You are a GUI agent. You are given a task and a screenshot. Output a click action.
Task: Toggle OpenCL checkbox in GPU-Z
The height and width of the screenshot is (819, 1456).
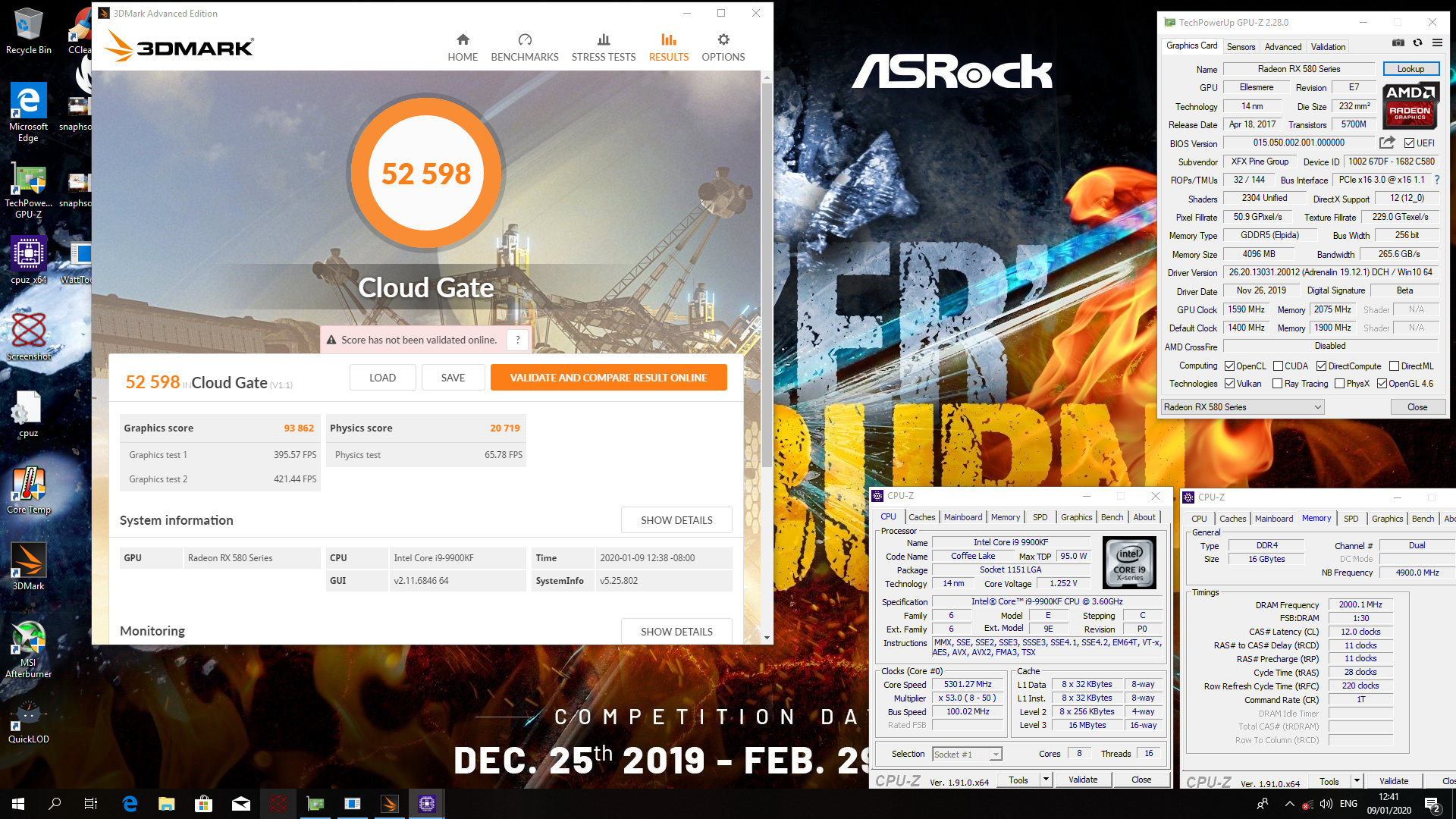click(x=1229, y=366)
